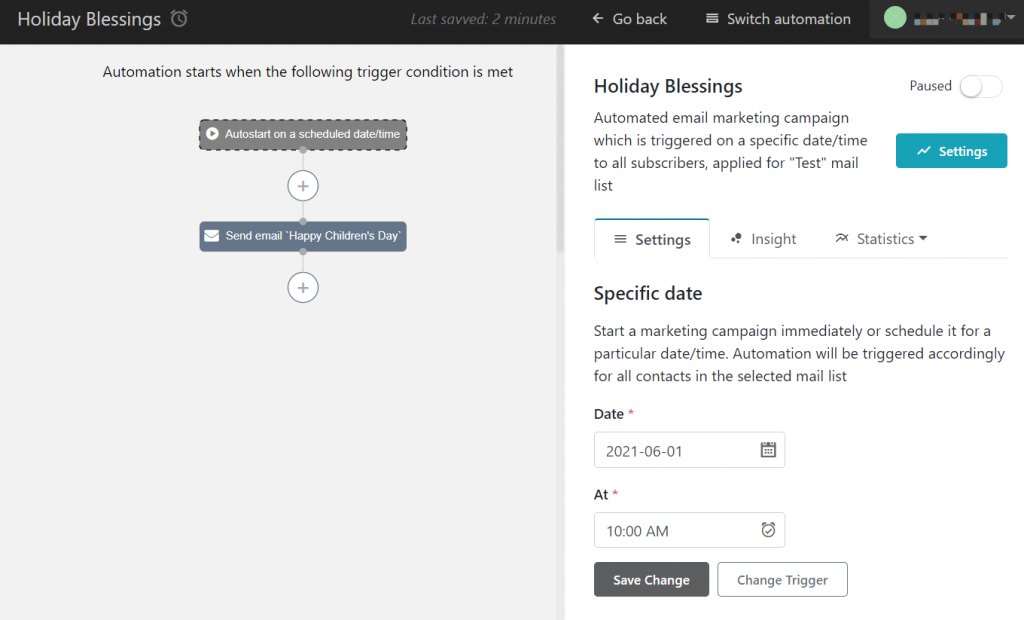Image resolution: width=1024 pixels, height=620 pixels.
Task: Enable the automation using the Paused toggle
Action: 980,87
